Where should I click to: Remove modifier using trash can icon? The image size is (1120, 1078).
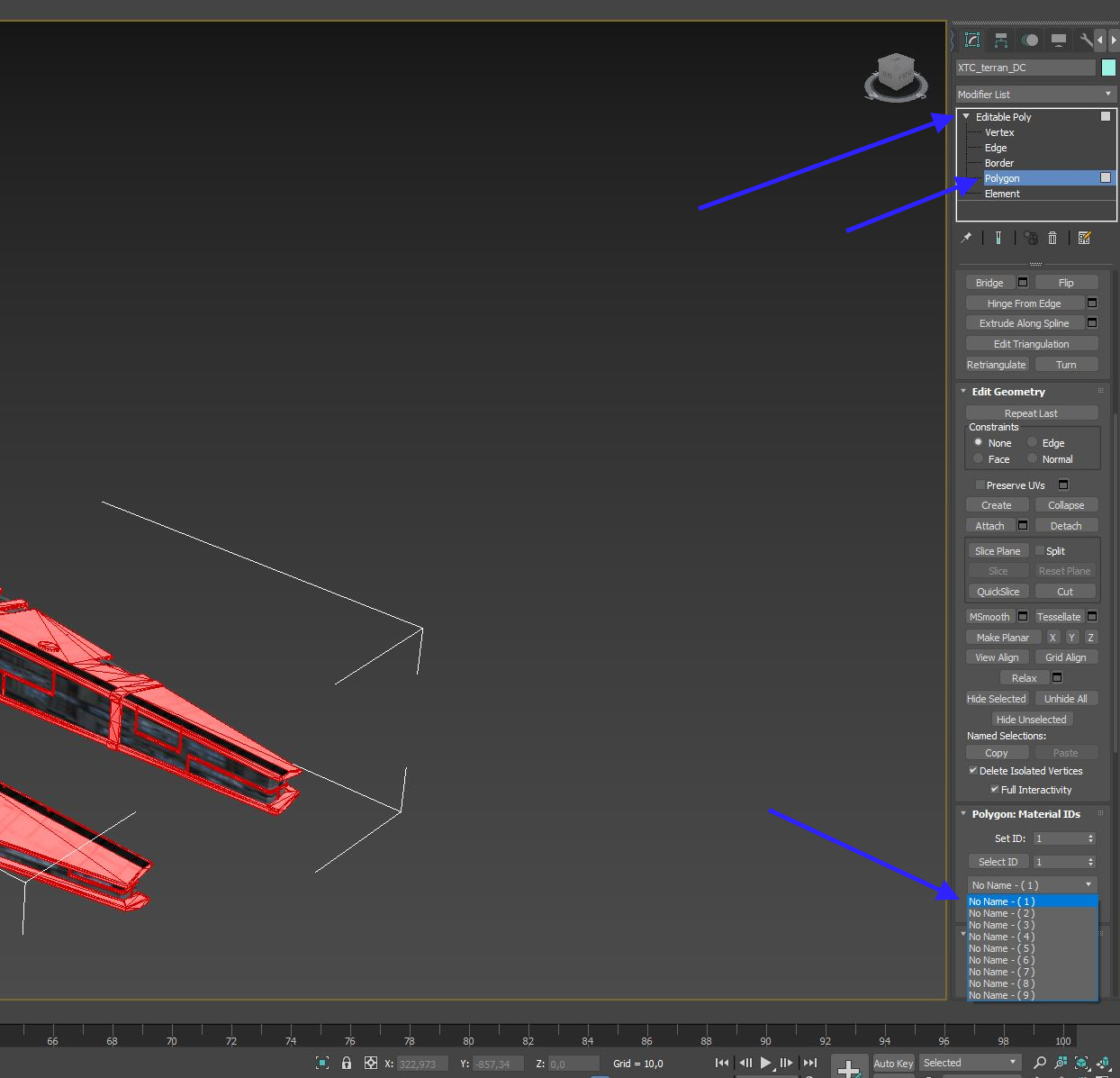(x=1052, y=238)
